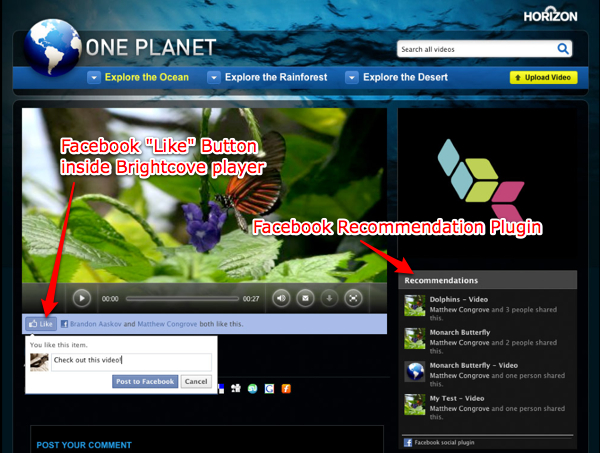Share via the Google bookmark icon

point(269,389)
